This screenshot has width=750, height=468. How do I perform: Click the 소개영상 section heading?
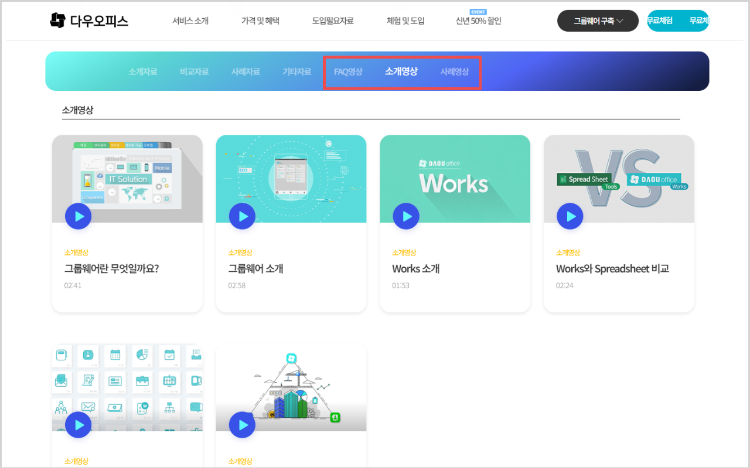tap(77, 110)
